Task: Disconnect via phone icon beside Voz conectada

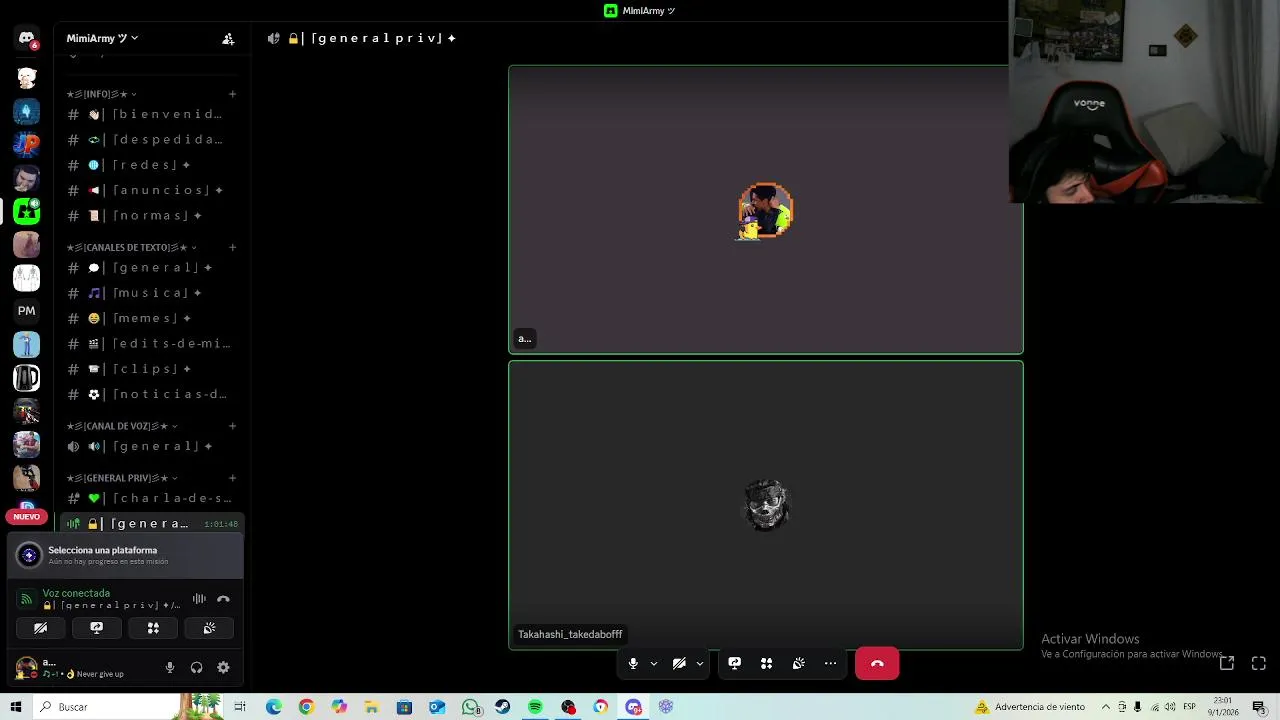Action: 223,599
